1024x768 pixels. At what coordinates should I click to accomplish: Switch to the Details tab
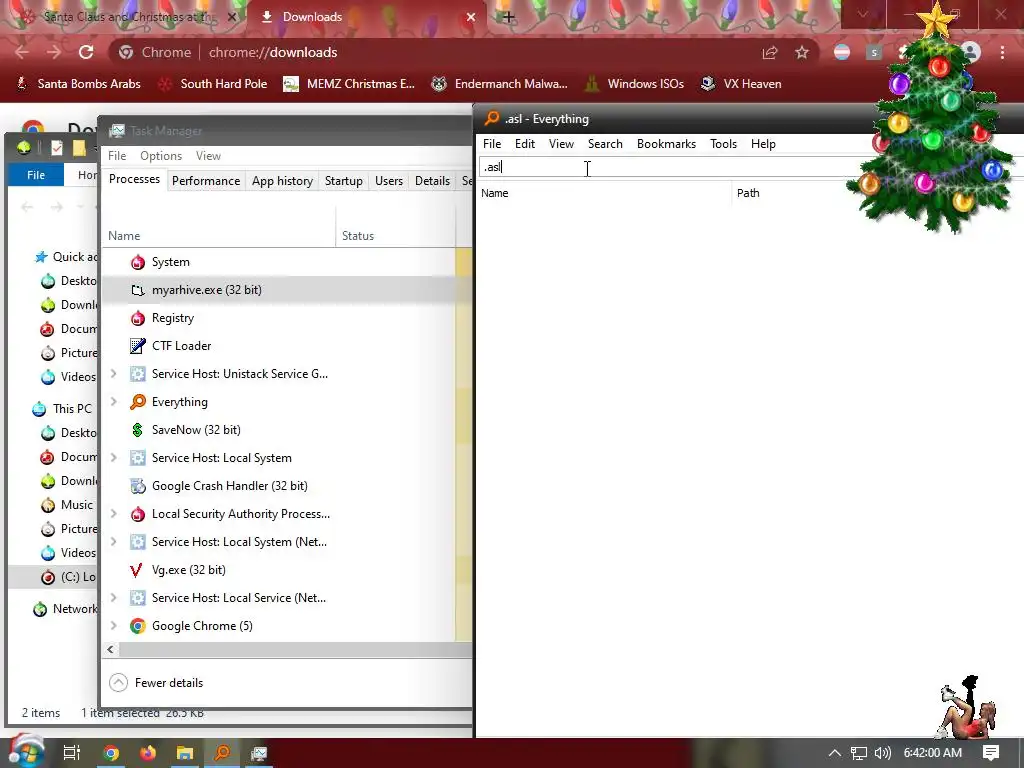(x=432, y=181)
